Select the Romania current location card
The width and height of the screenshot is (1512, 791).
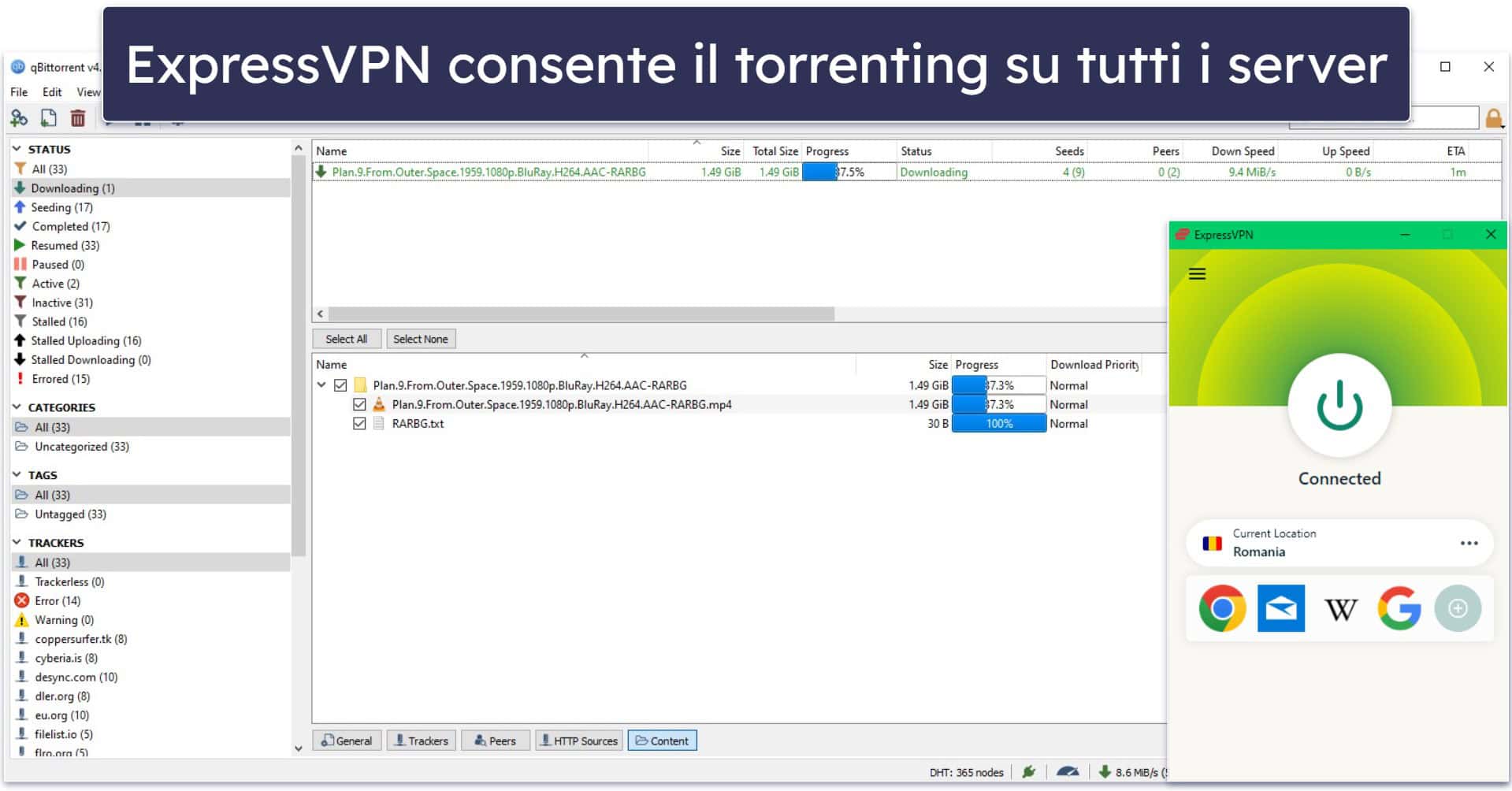(x=1339, y=543)
